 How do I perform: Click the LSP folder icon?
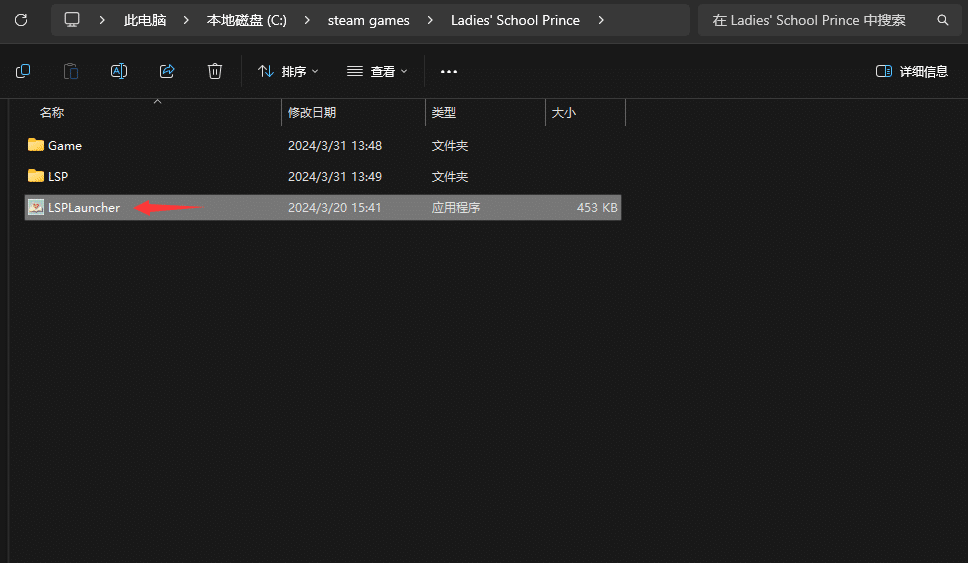pyautogui.click(x=36, y=176)
